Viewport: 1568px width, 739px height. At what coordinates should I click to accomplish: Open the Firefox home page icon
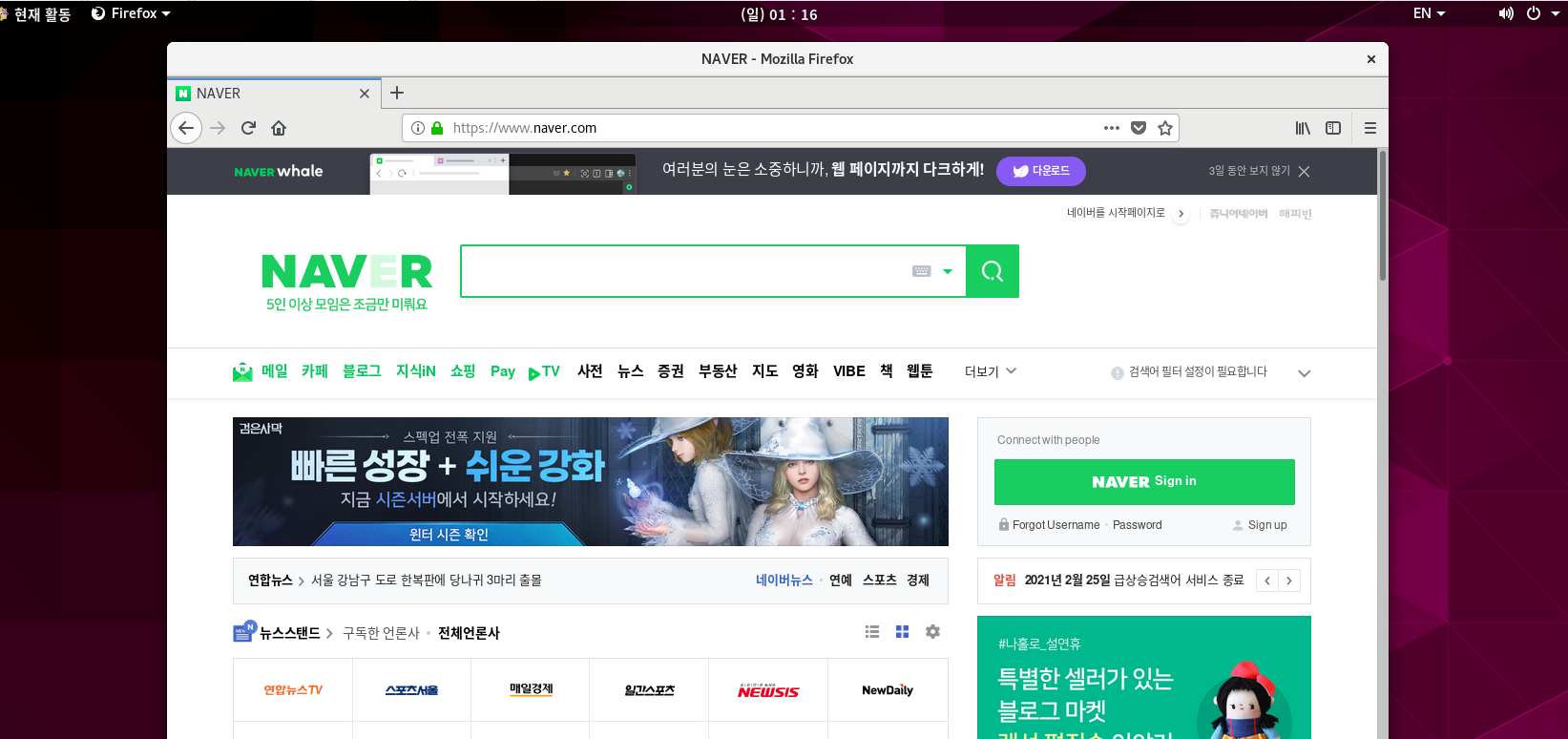[x=279, y=128]
